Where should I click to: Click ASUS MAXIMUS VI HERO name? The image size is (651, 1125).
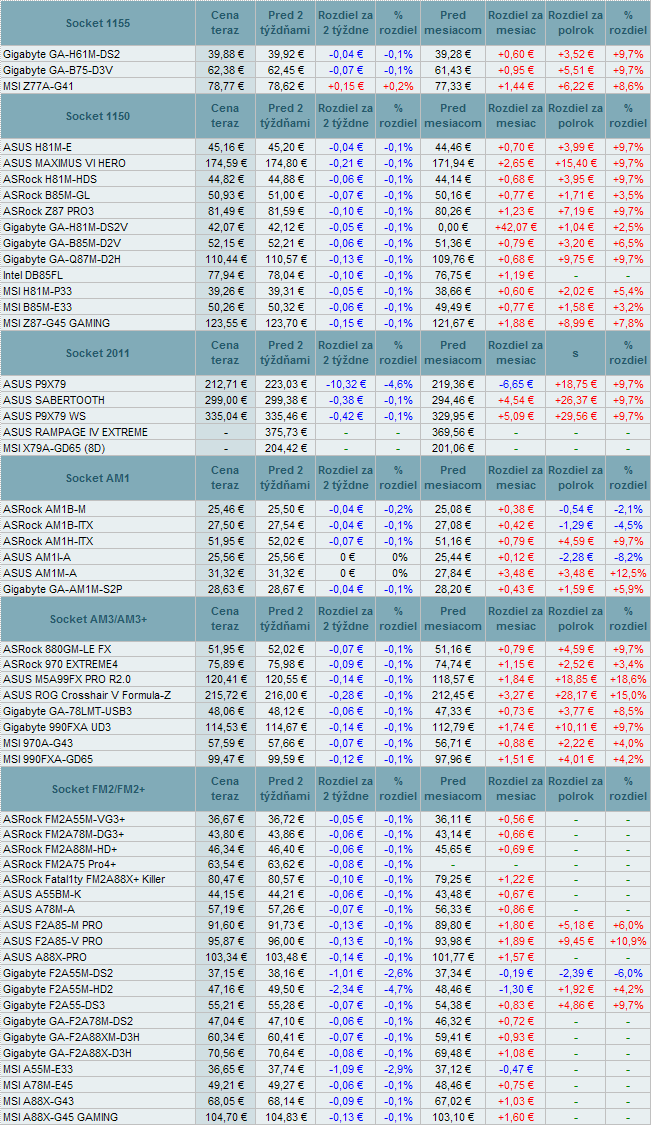(x=65, y=163)
